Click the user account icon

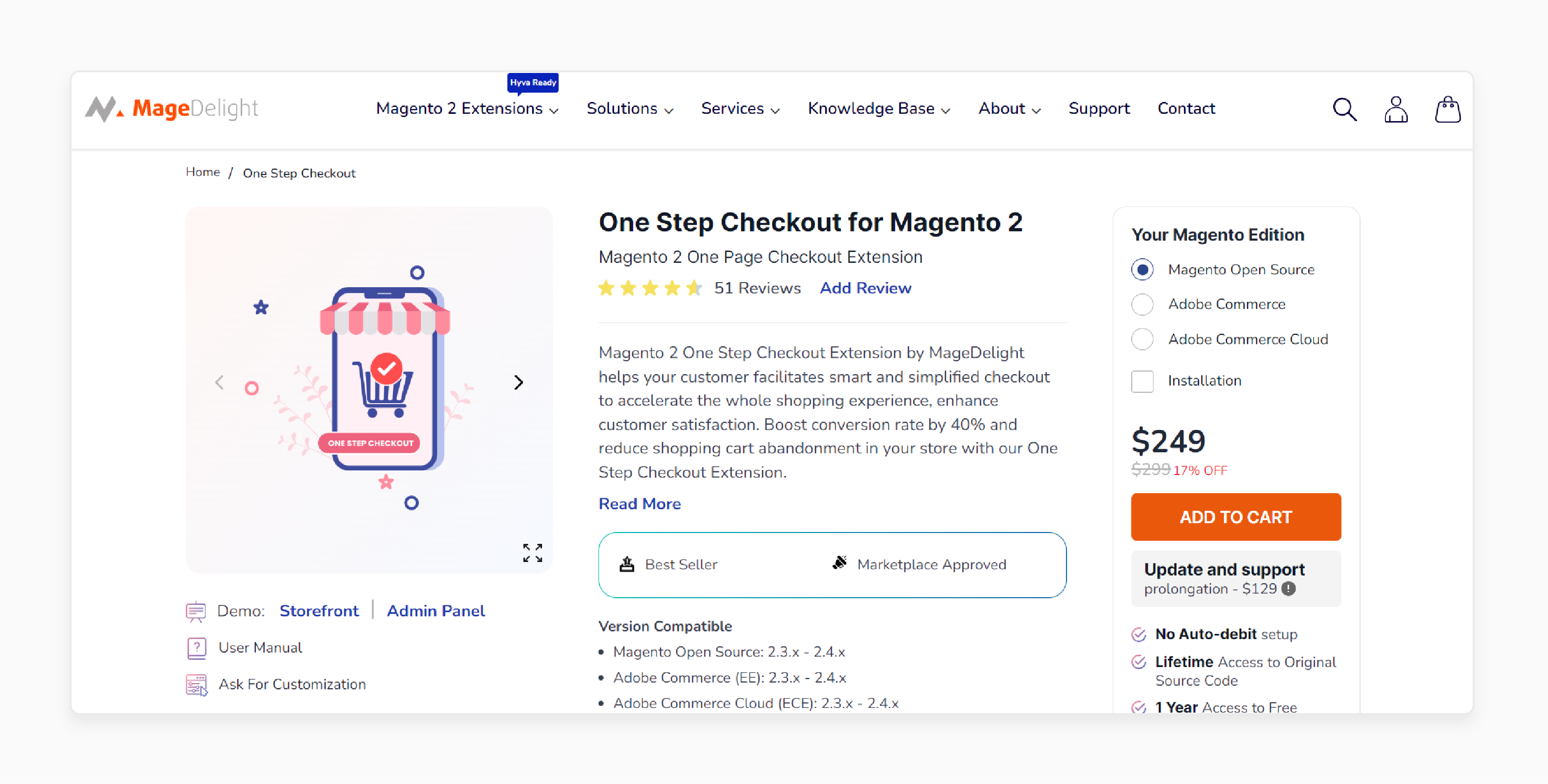click(x=1396, y=109)
